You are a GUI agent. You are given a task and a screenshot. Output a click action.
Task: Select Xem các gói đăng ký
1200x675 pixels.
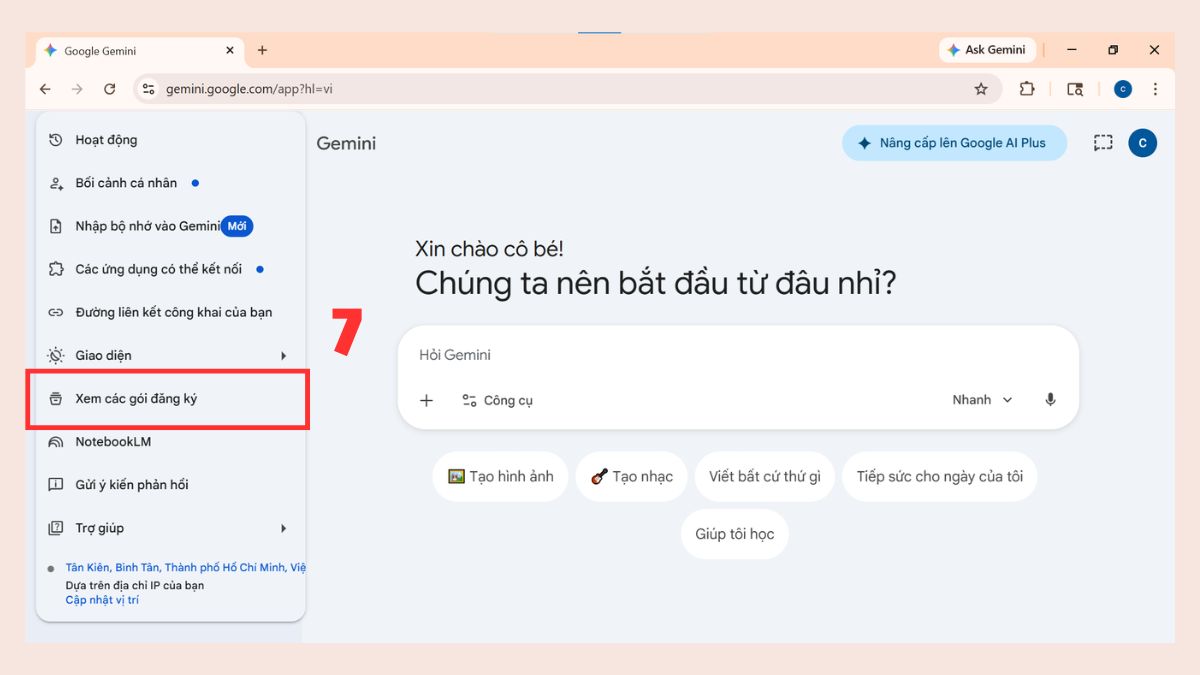pyautogui.click(x=170, y=398)
